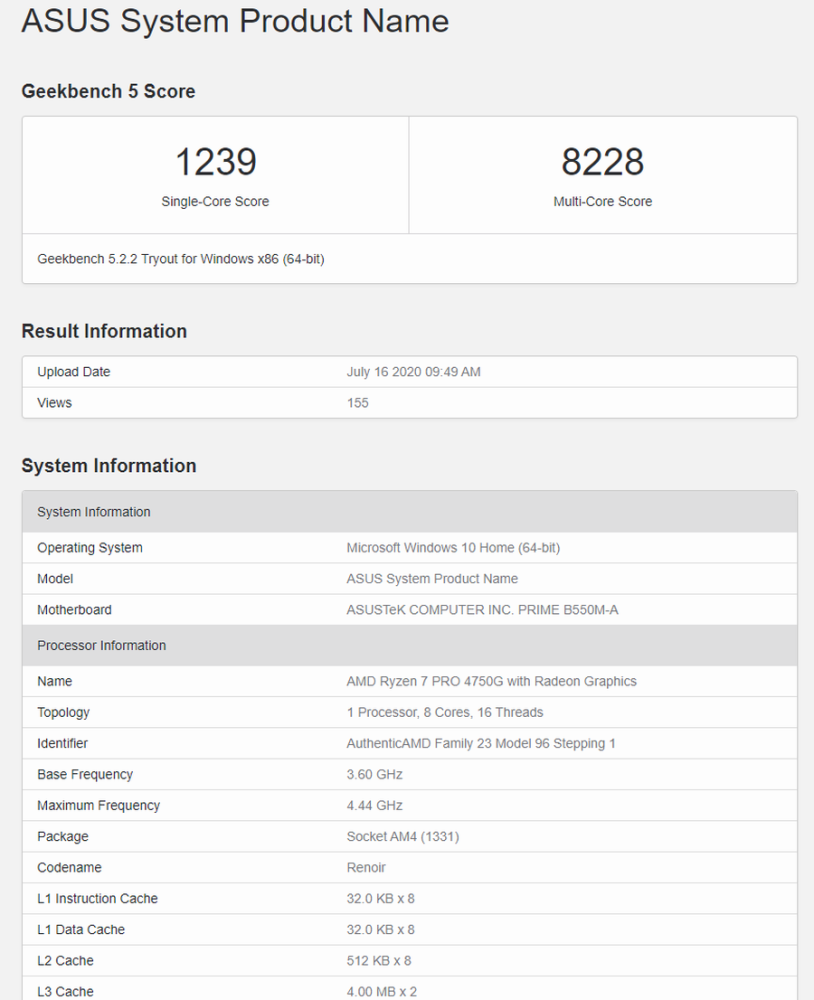Click the Geekbench 5.2.2 Tryout text
This screenshot has height=1000, width=814.
point(180,258)
